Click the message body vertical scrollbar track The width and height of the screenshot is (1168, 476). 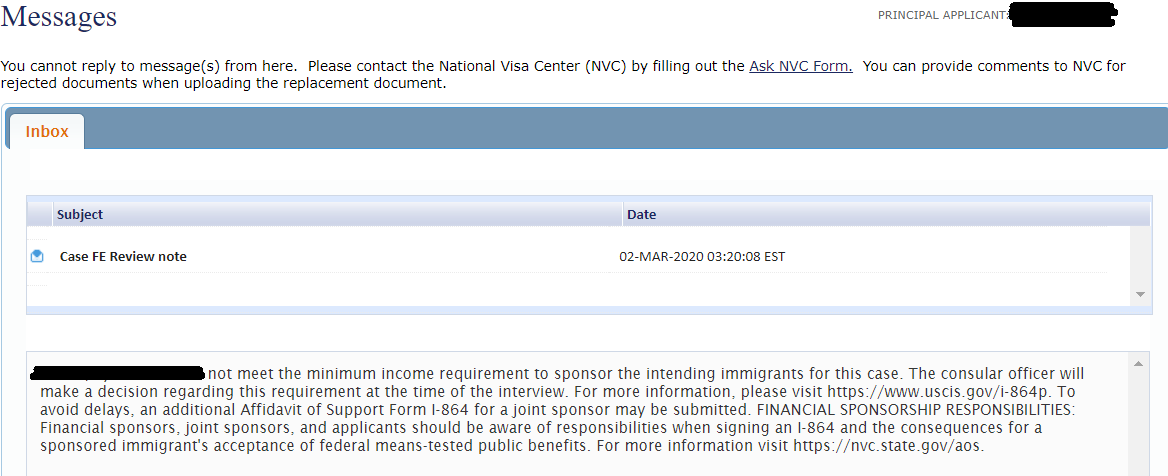(1137, 423)
